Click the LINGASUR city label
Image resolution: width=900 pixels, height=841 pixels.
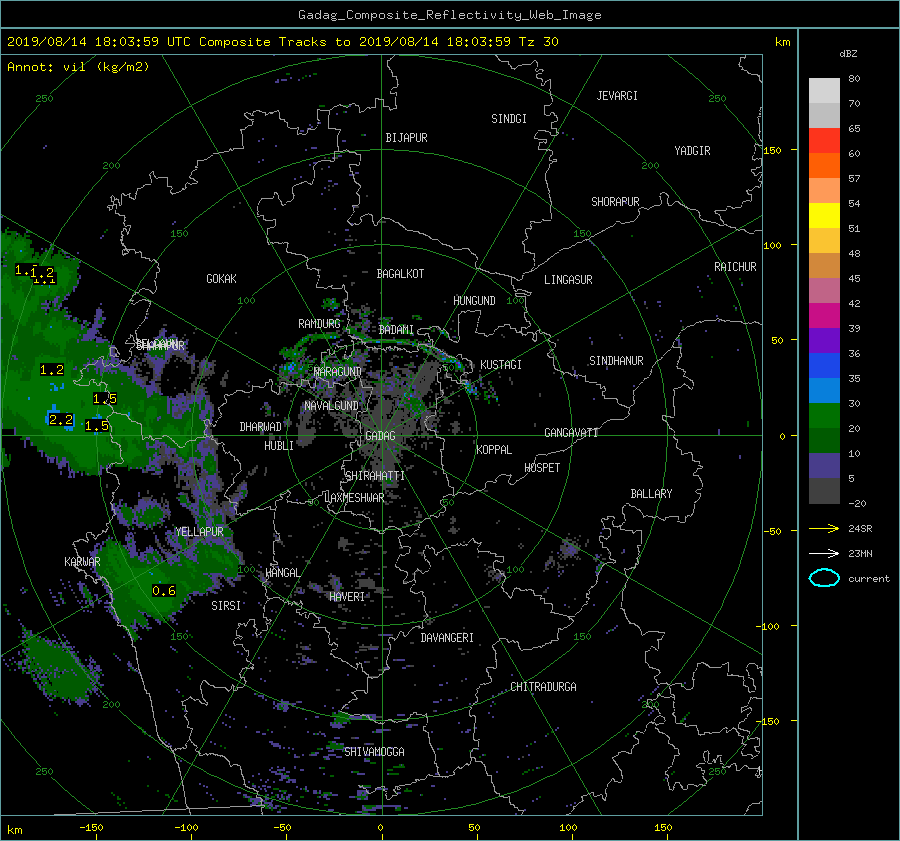[x=568, y=280]
